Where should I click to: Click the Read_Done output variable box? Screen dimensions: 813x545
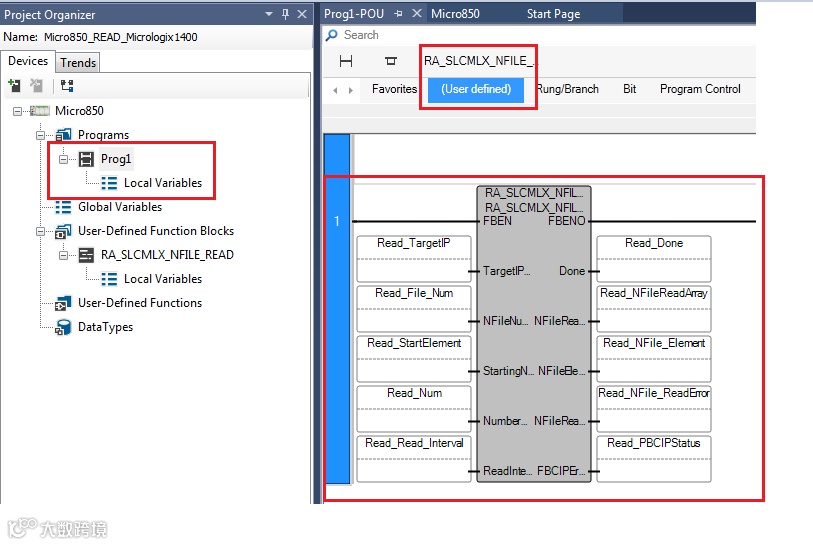coord(654,258)
